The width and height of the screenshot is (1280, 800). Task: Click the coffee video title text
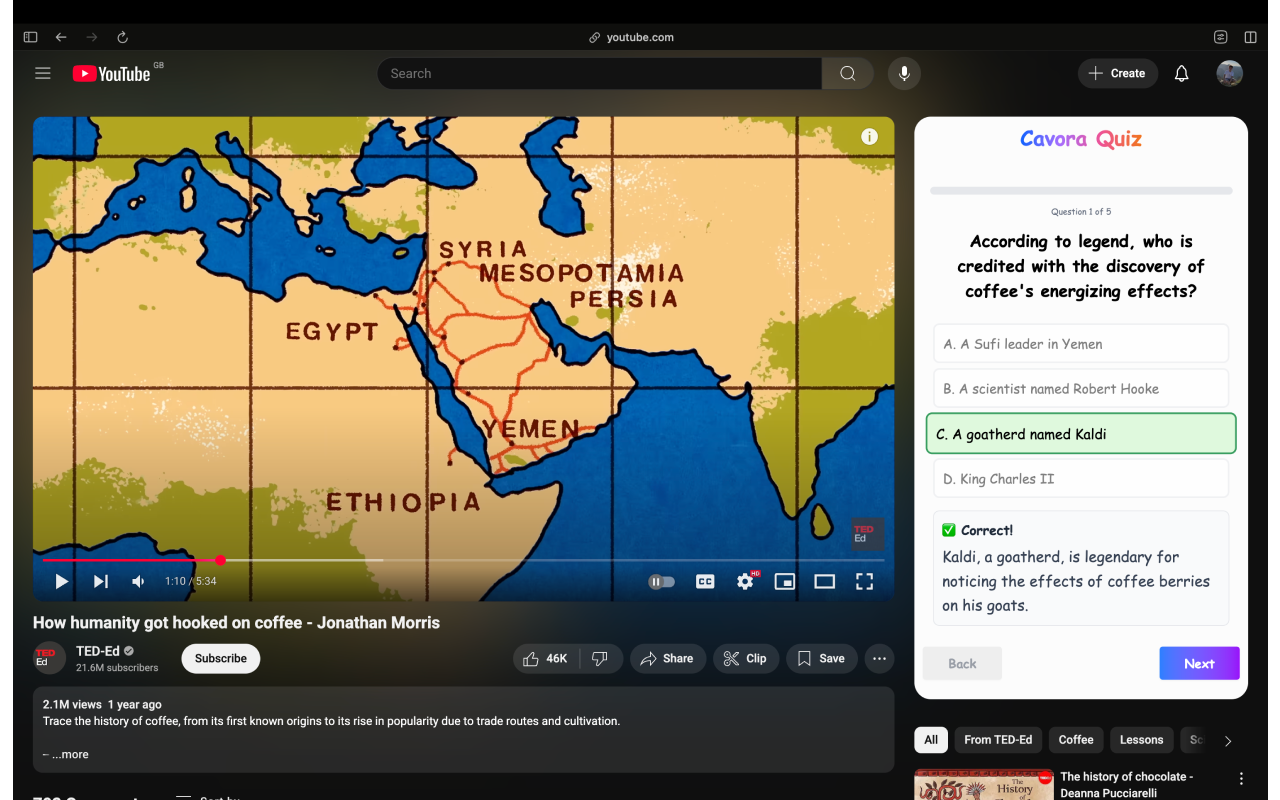pos(236,622)
